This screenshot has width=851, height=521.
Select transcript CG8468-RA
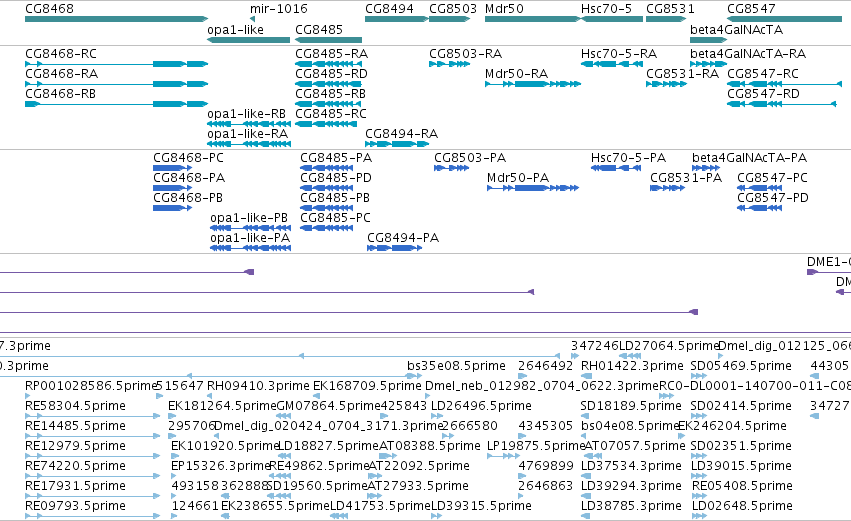tap(116, 84)
